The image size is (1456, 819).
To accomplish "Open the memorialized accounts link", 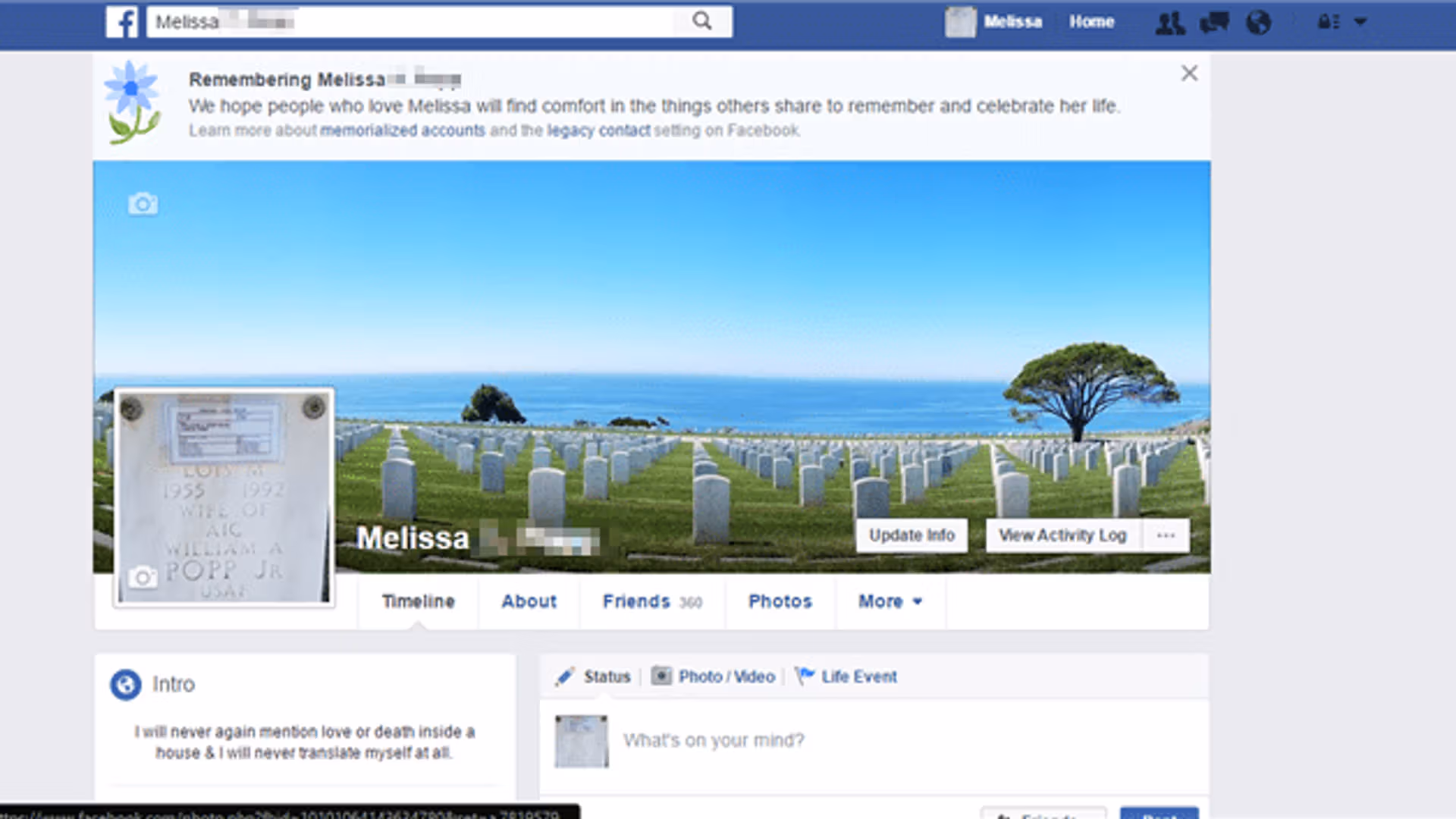I will (402, 130).
